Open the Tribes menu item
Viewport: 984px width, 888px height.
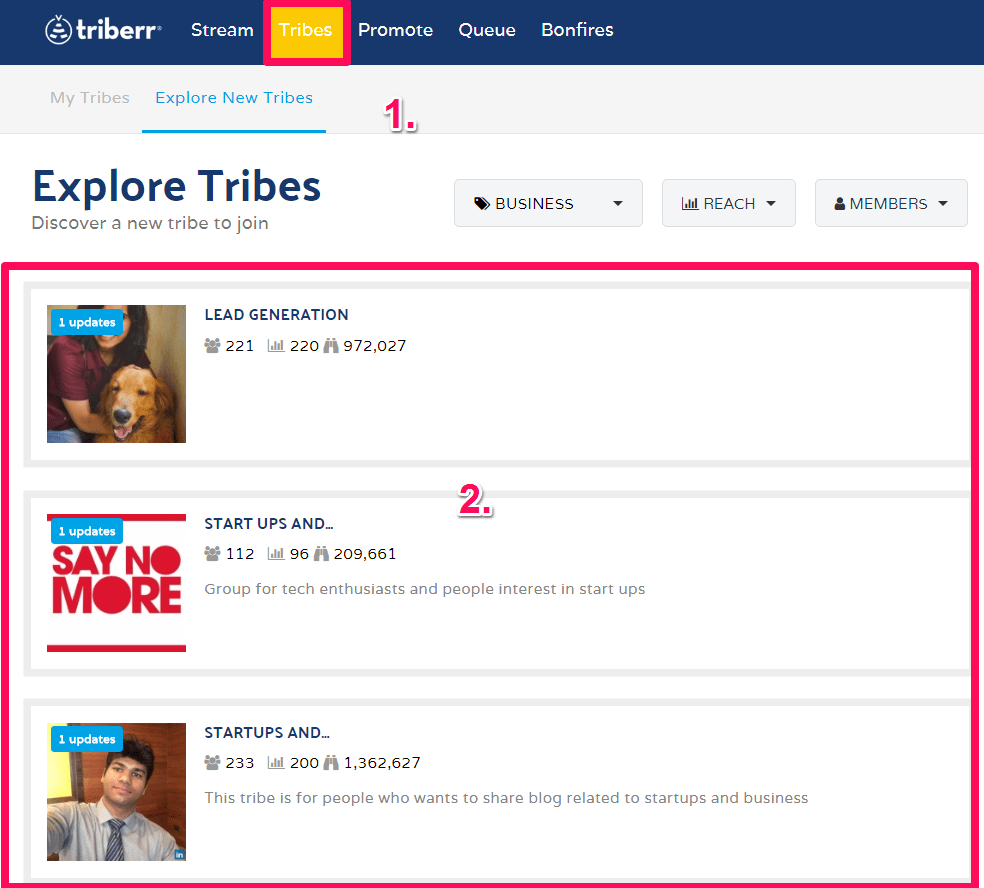point(305,30)
